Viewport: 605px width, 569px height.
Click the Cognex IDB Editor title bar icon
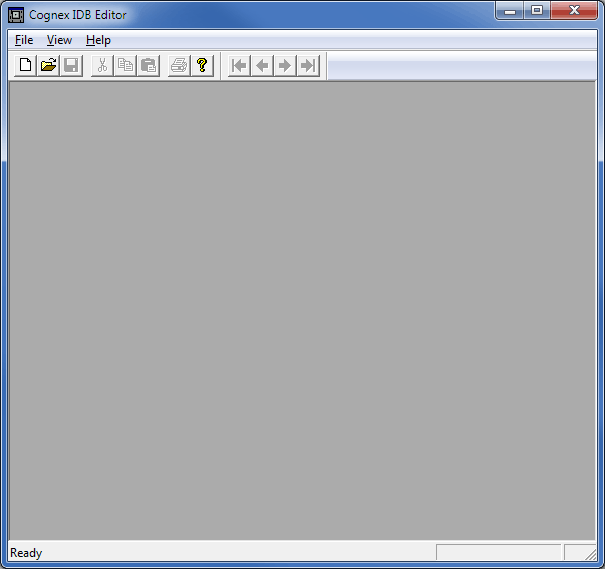point(16,15)
